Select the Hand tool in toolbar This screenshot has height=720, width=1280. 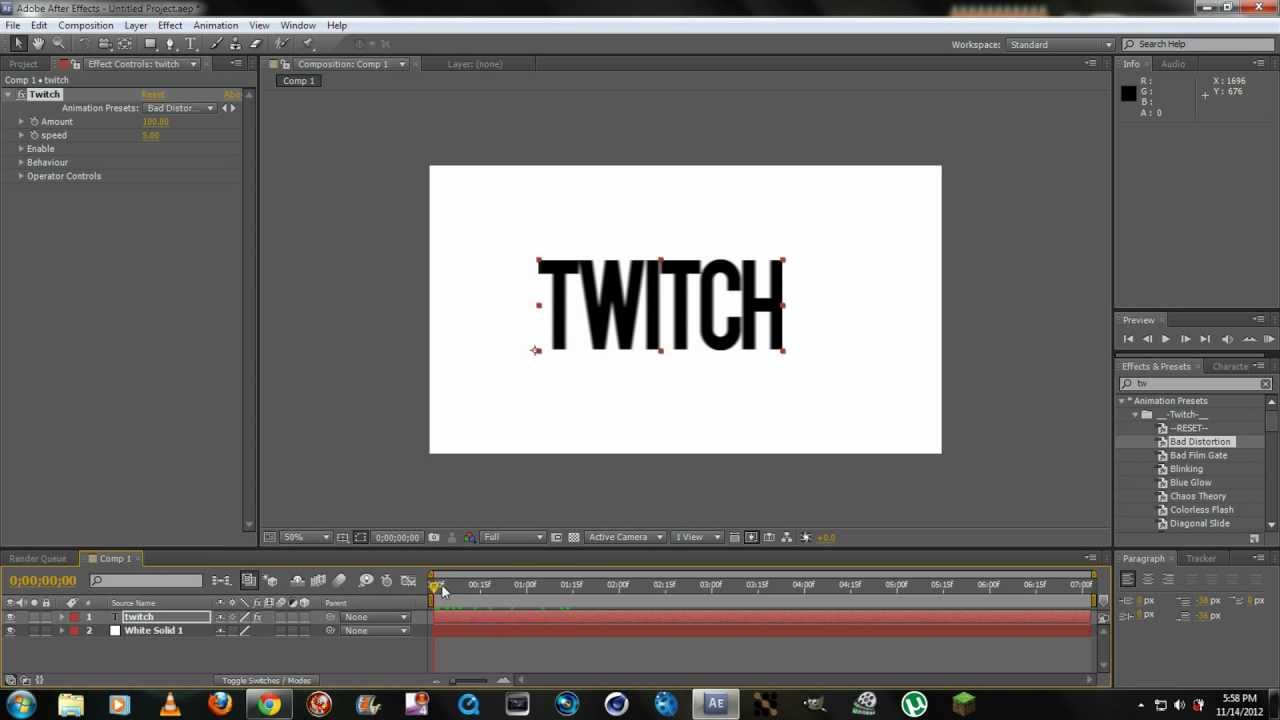coord(38,44)
